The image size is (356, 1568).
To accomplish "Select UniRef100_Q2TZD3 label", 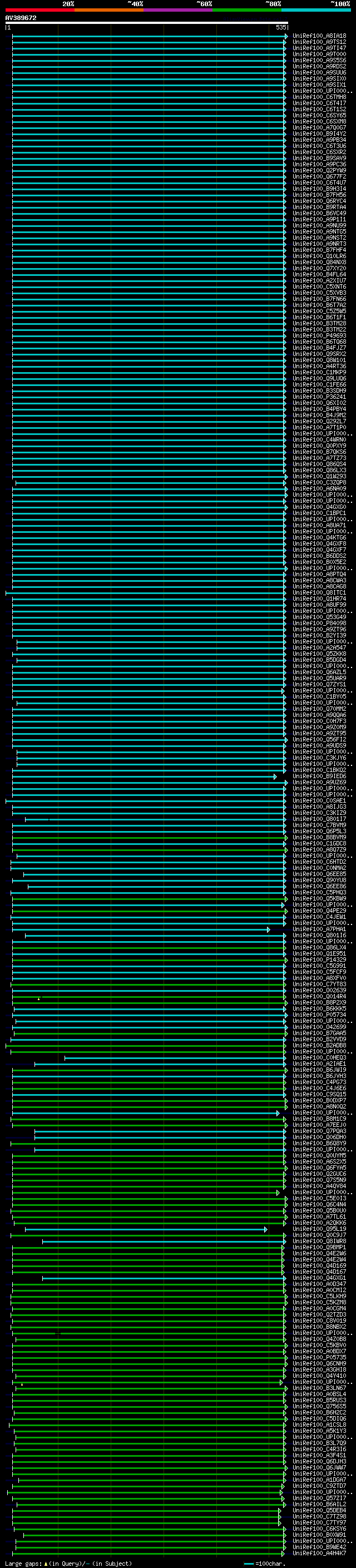I will tap(319, 1315).
